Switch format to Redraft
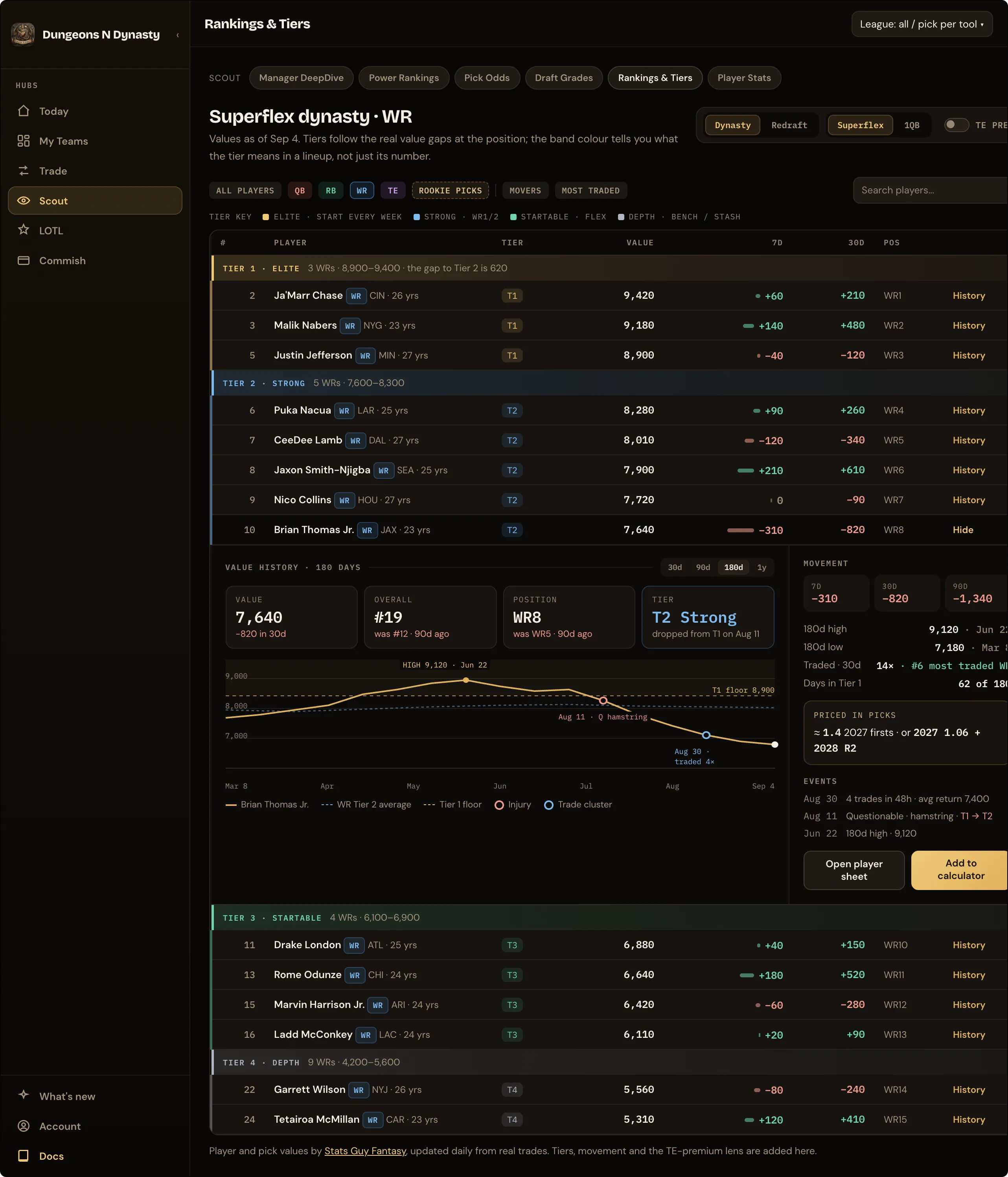The height and width of the screenshot is (1177, 1008). (789, 125)
